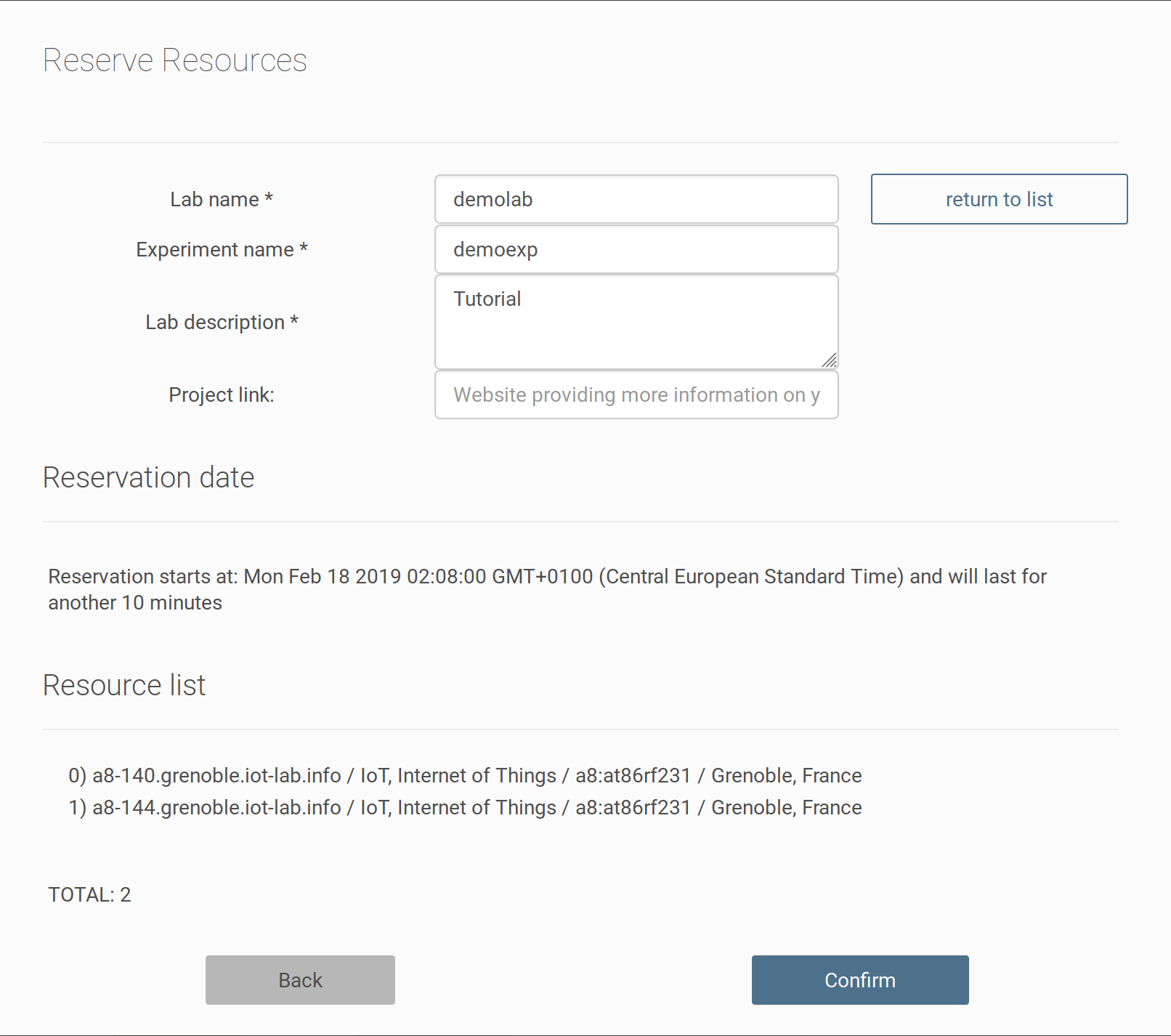The height and width of the screenshot is (1036, 1171).
Task: Click the 'TOTAL: 2' resource count text
Action: (89, 894)
